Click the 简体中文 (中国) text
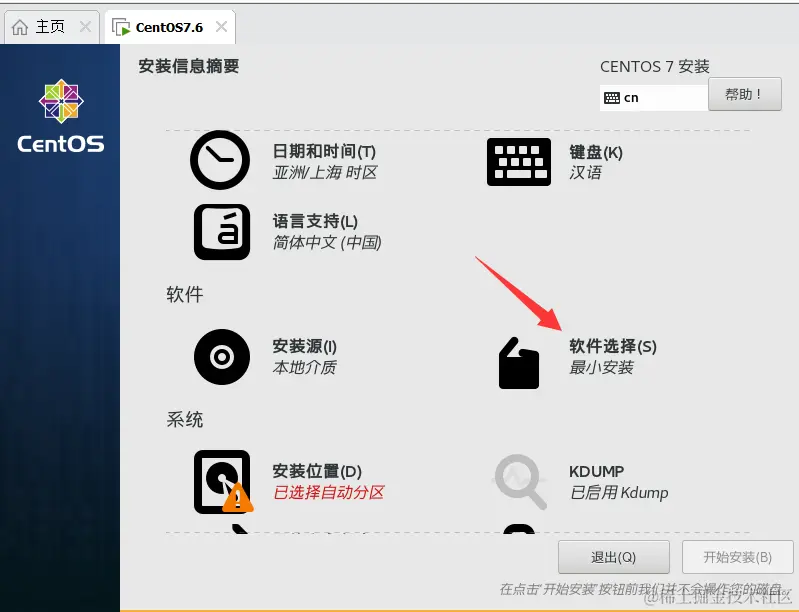Viewport: 799px width, 612px height. tap(327, 243)
